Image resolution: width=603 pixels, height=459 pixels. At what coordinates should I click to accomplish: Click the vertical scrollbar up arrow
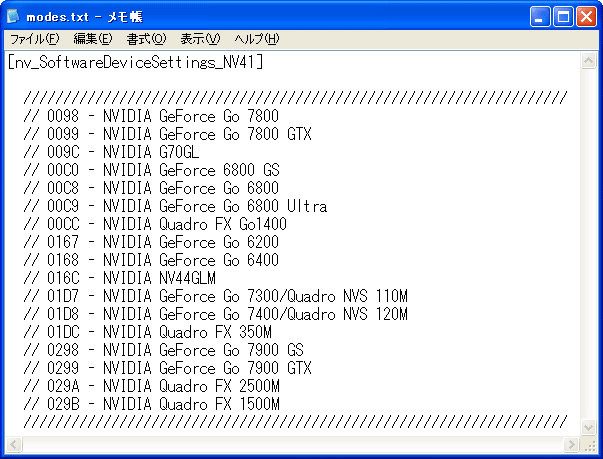click(x=589, y=61)
